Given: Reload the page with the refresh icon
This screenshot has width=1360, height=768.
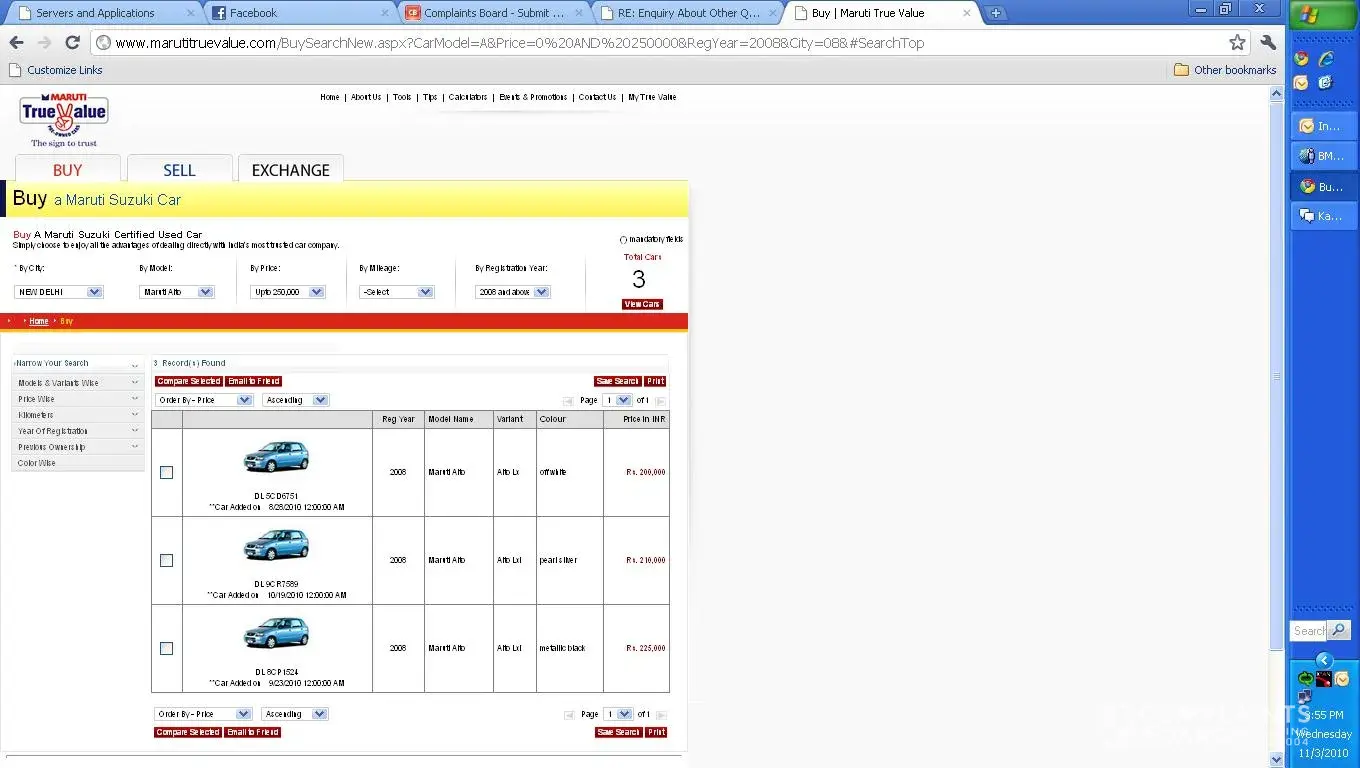Looking at the screenshot, I should pos(72,42).
